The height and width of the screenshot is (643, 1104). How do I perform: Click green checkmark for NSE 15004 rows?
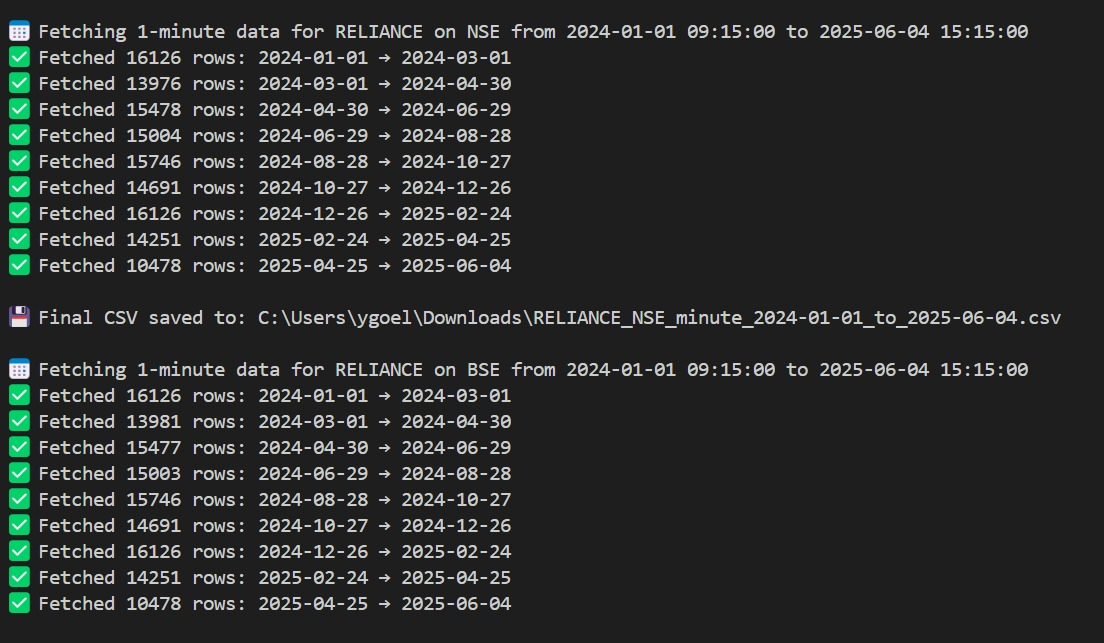click(19, 135)
